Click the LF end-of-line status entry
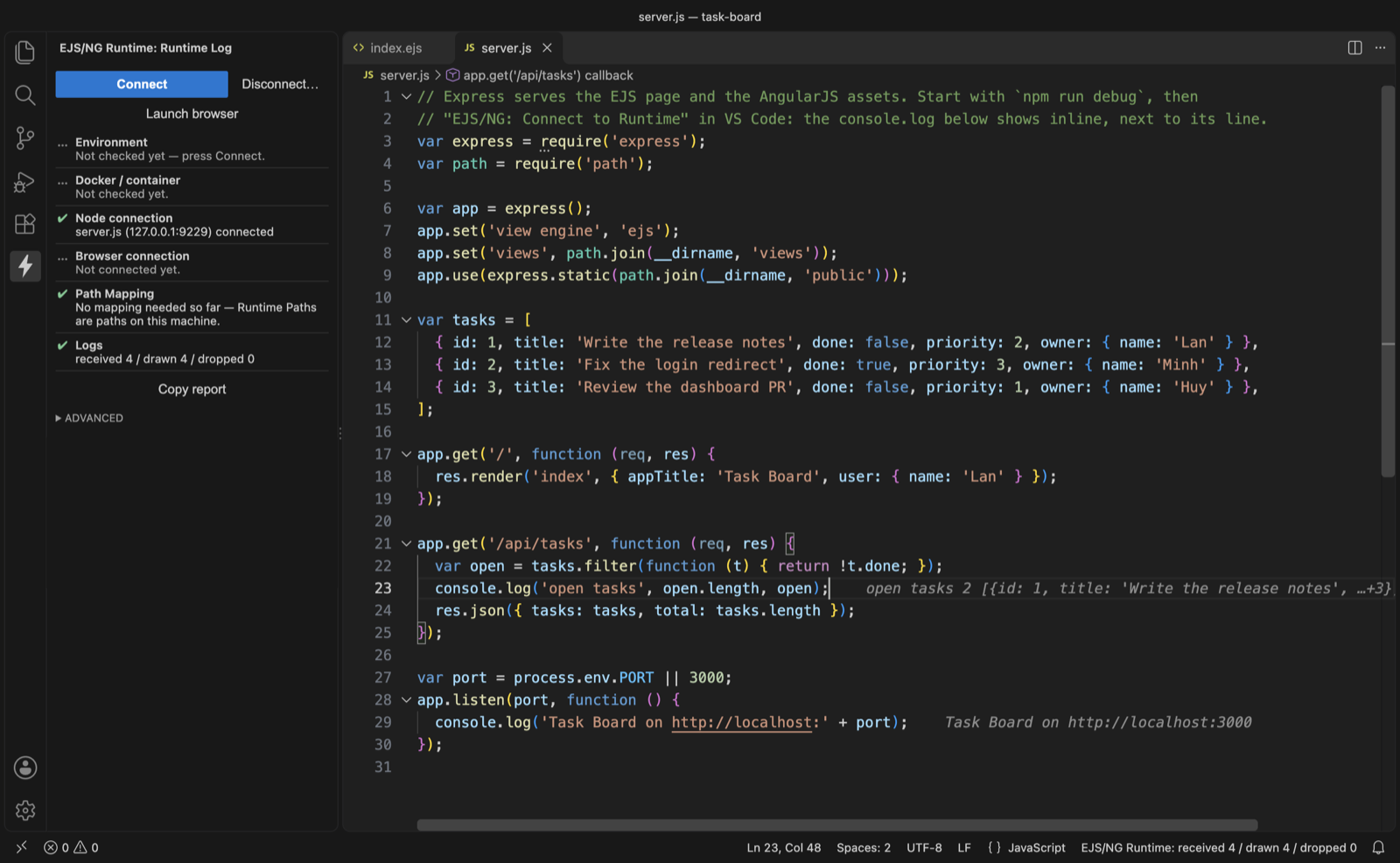1400x863 pixels. (964, 847)
